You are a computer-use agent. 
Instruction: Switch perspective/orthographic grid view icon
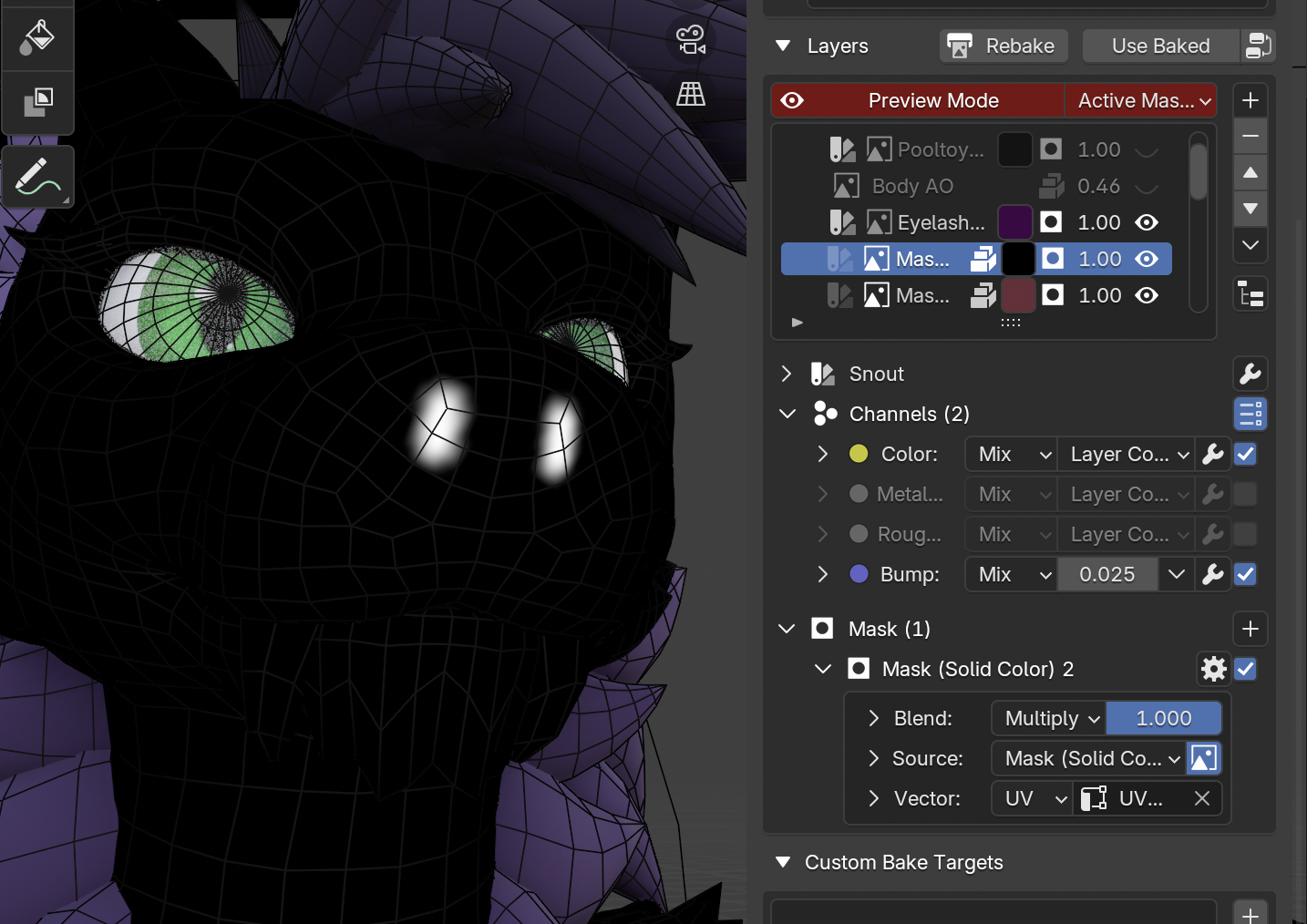click(x=691, y=94)
